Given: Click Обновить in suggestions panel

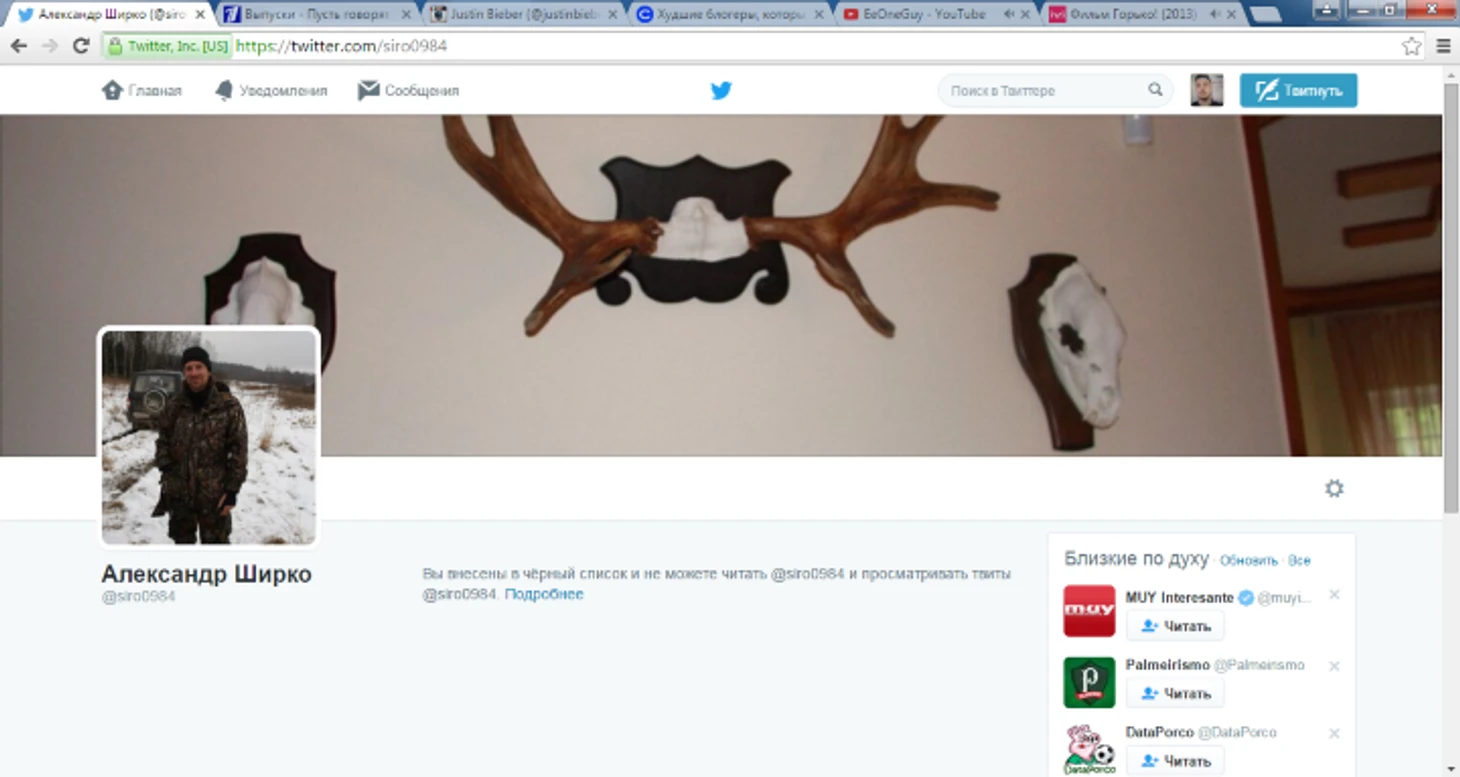Looking at the screenshot, I should [1248, 561].
